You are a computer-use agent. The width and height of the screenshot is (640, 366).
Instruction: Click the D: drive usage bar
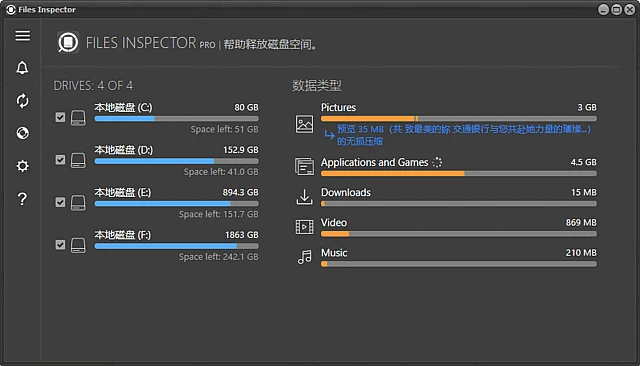point(176,161)
